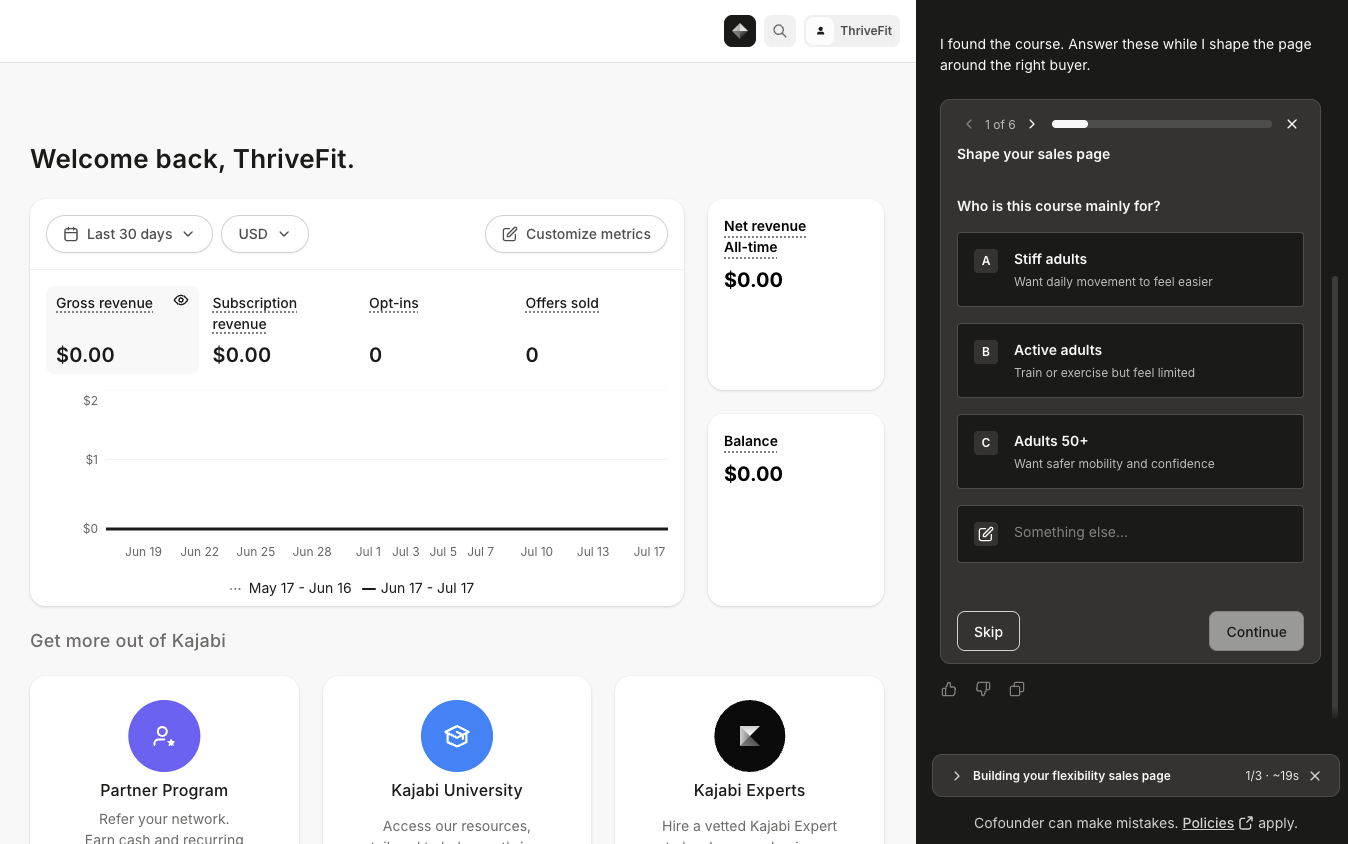Open the Kajabi University card title
Image resolution: width=1348 pixels, height=844 pixels.
[457, 790]
